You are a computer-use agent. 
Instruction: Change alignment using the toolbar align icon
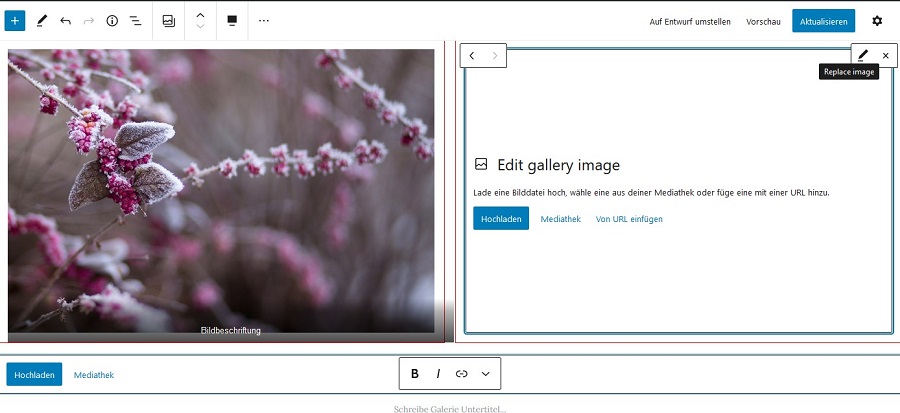pyautogui.click(x=232, y=21)
